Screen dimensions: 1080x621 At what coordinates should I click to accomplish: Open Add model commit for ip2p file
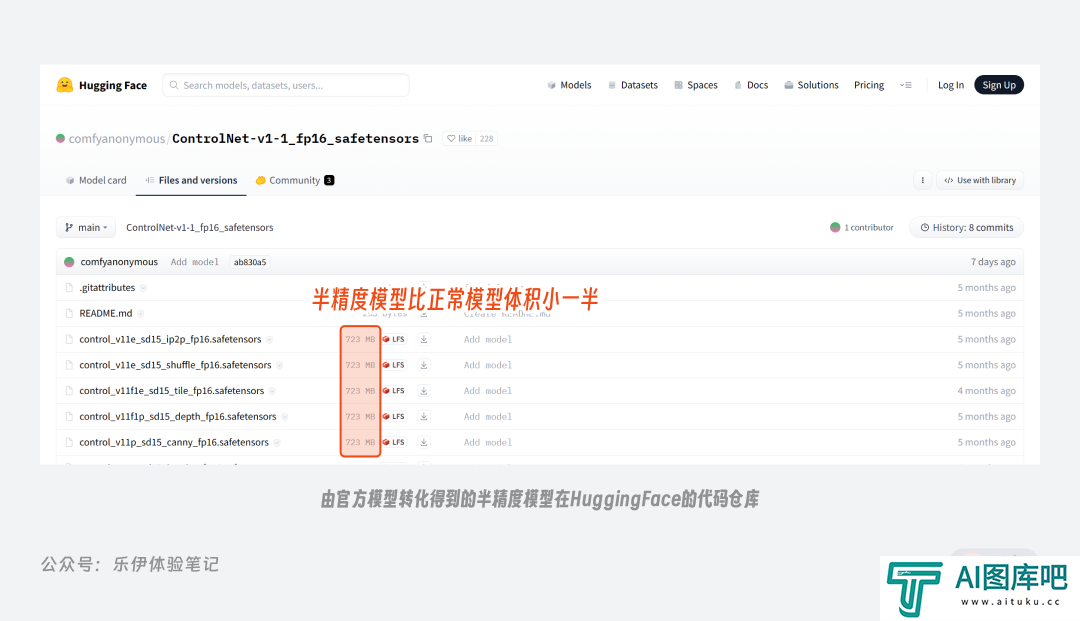click(x=488, y=339)
